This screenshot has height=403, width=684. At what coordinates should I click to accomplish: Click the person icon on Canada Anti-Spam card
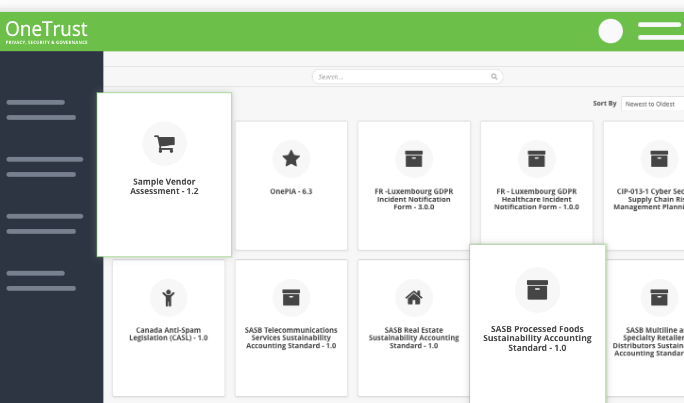tap(168, 298)
